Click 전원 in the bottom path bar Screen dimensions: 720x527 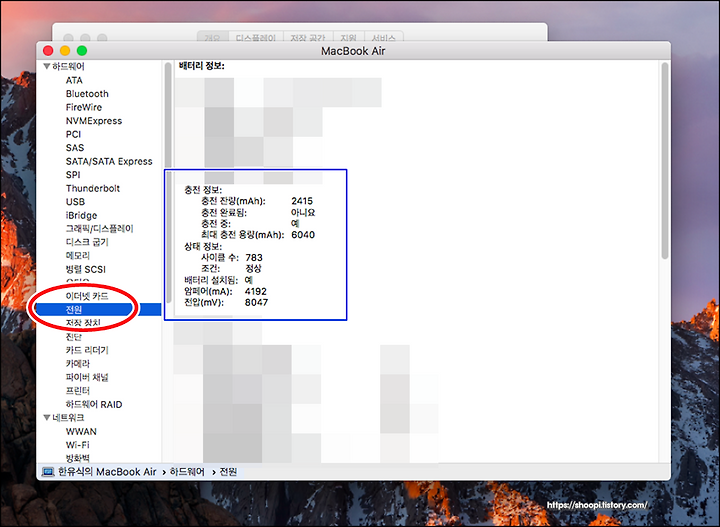228,472
